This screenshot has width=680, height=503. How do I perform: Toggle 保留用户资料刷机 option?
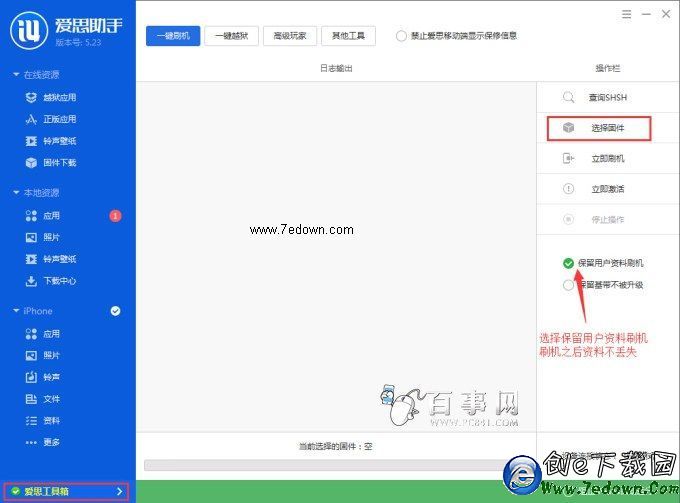[569, 263]
